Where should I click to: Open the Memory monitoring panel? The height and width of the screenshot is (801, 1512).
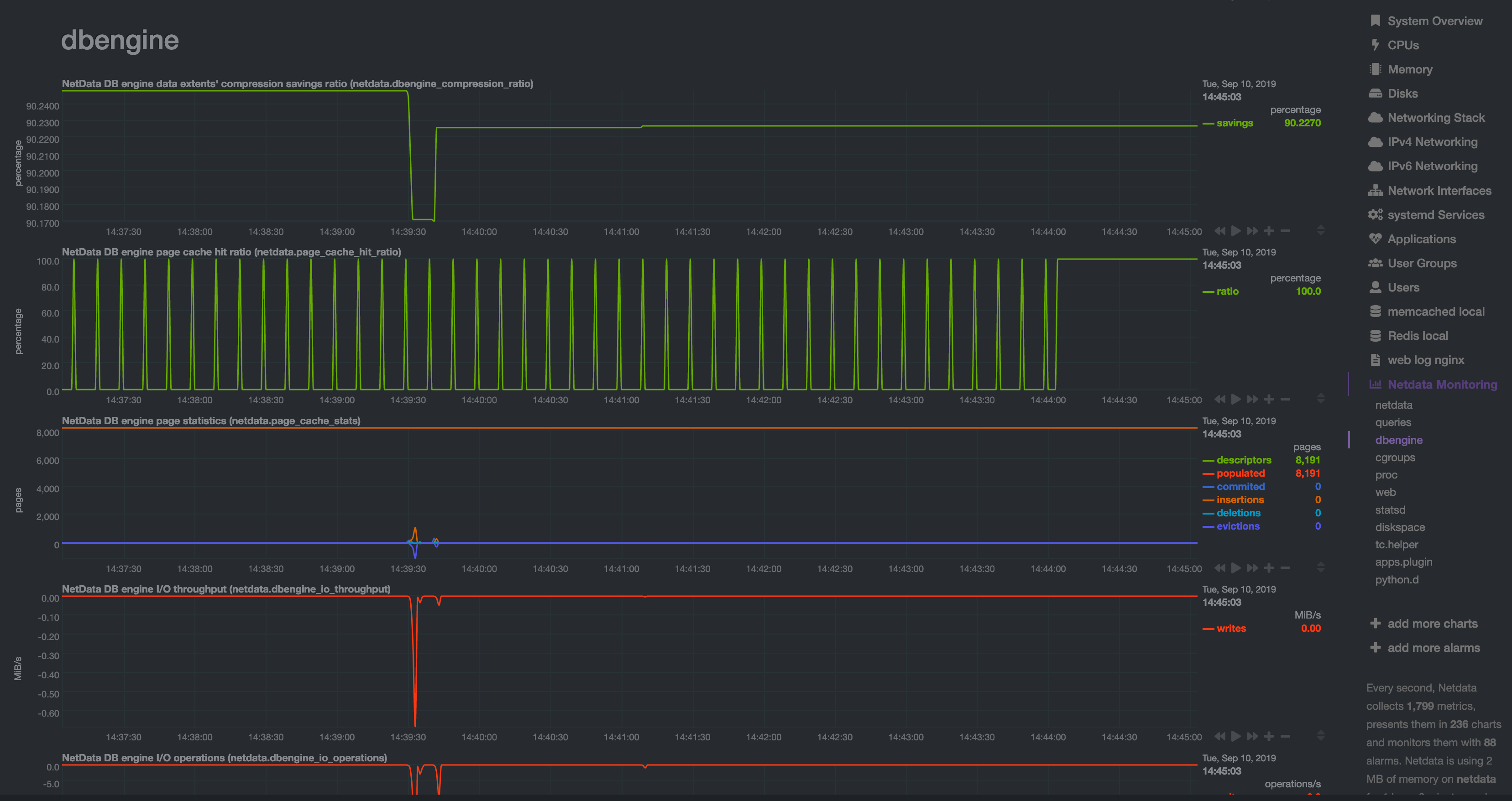tap(1407, 69)
